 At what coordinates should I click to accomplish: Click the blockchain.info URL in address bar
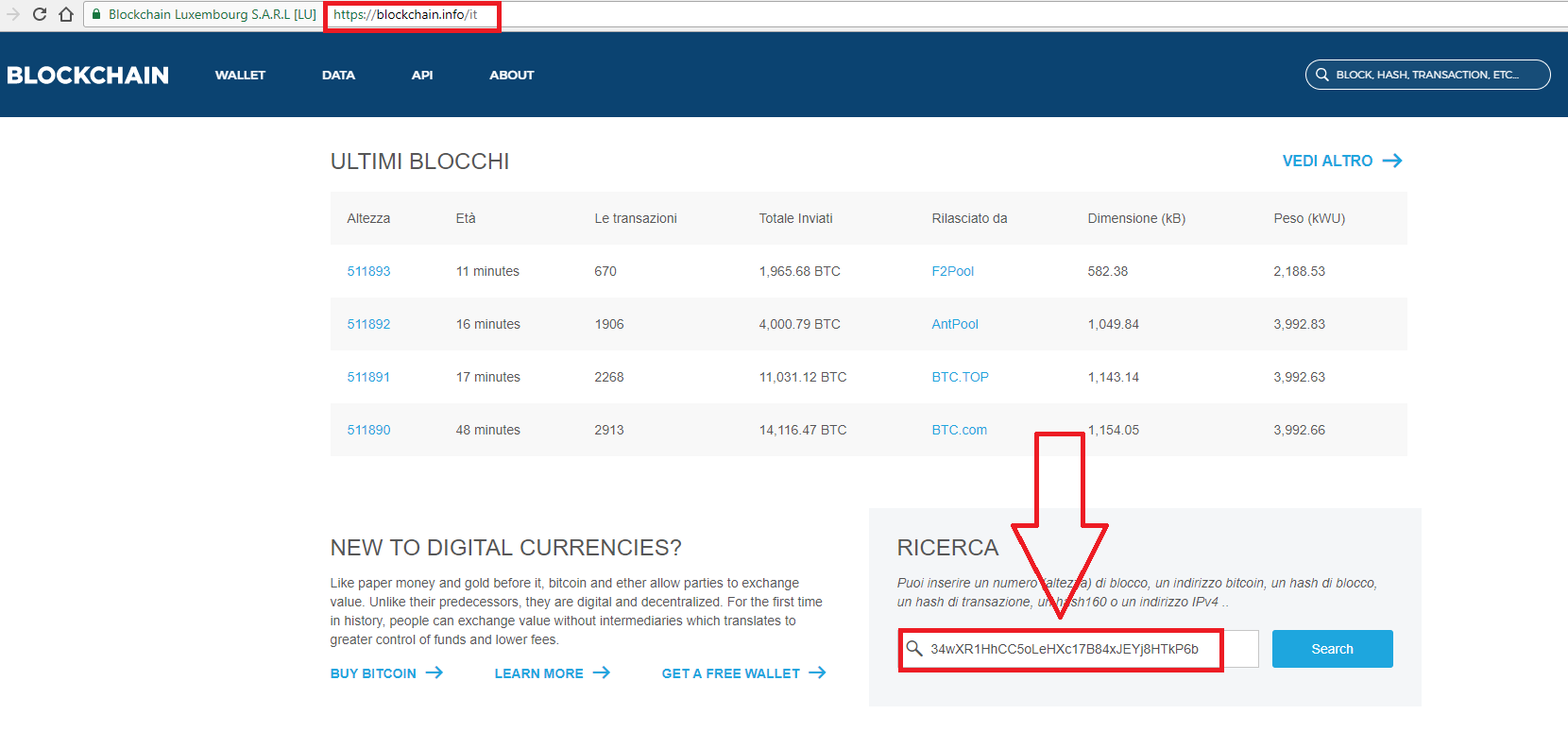pyautogui.click(x=405, y=14)
